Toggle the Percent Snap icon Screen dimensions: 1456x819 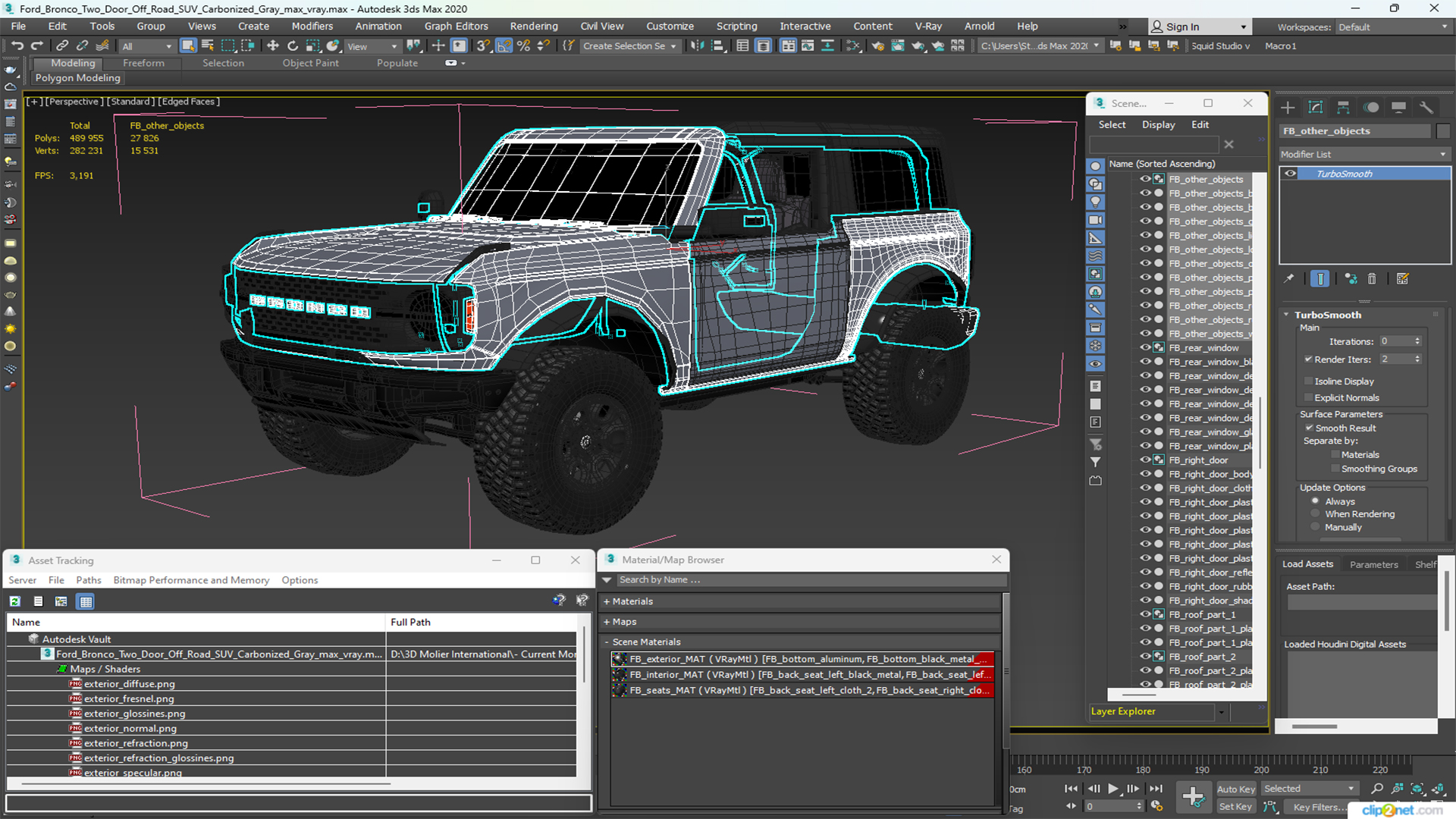(523, 45)
